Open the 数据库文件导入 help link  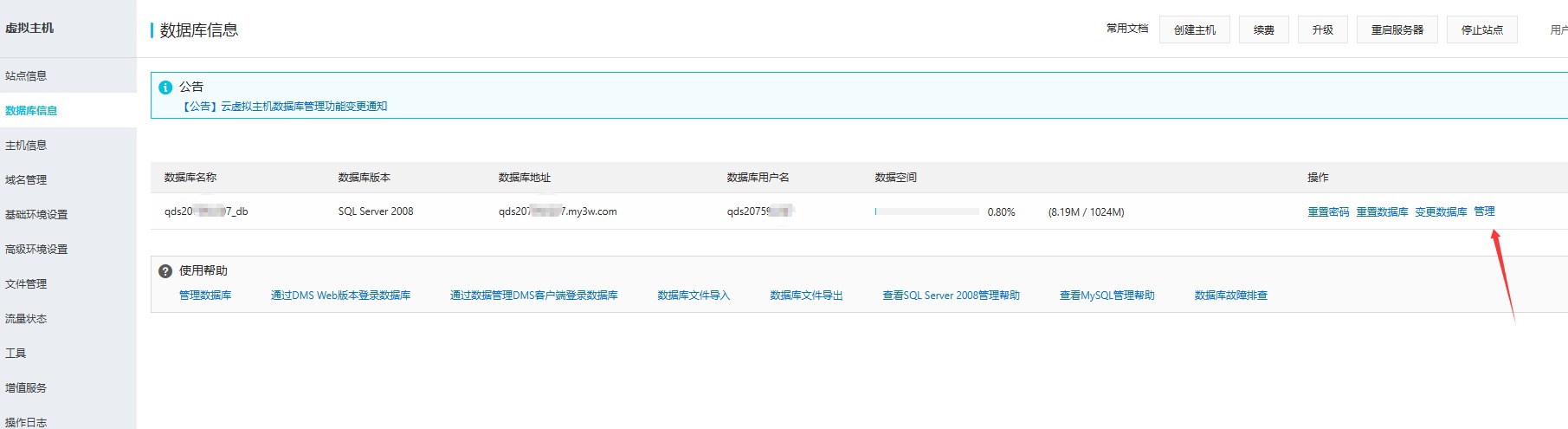tap(694, 296)
